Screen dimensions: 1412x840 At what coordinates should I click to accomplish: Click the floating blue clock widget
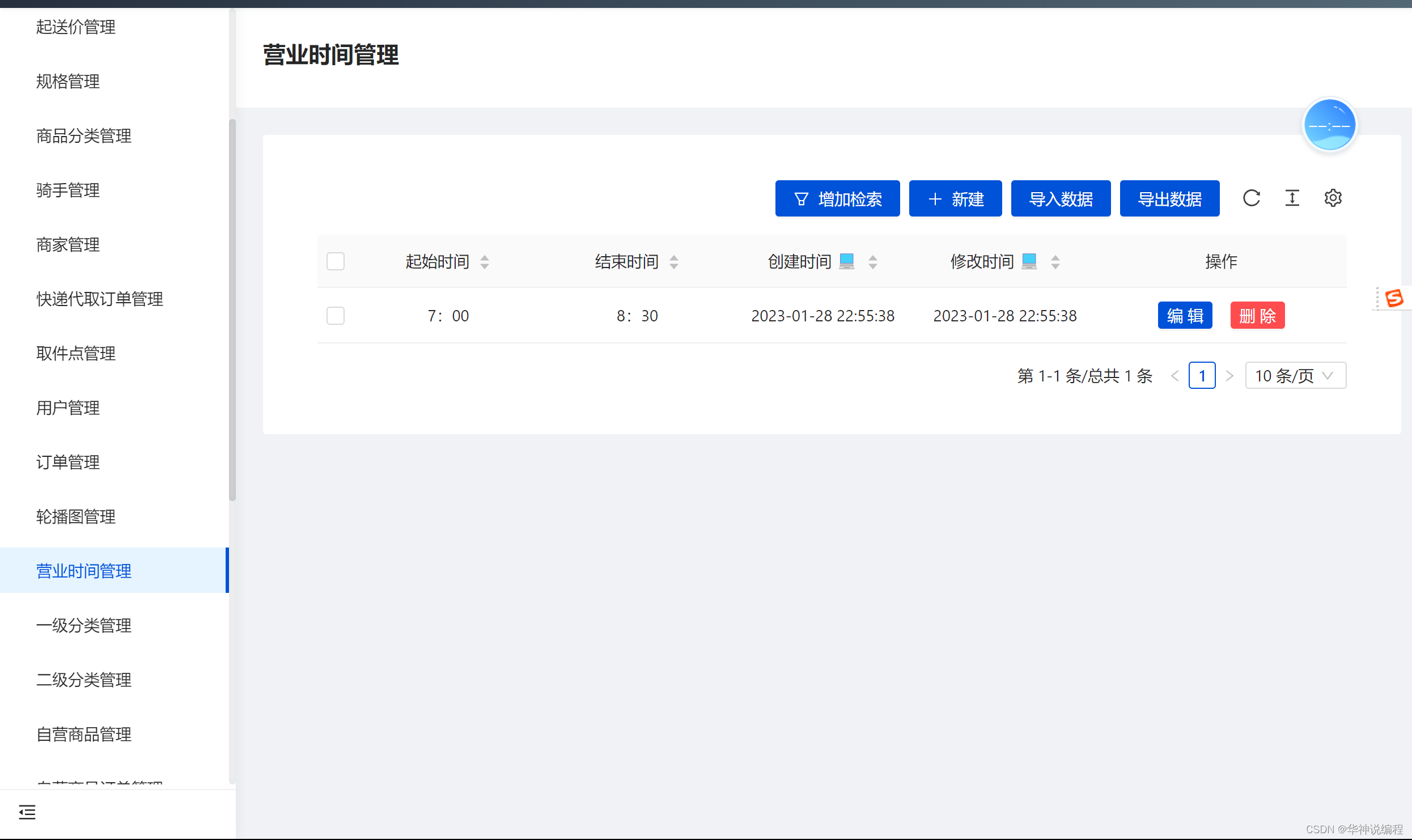coord(1329,125)
